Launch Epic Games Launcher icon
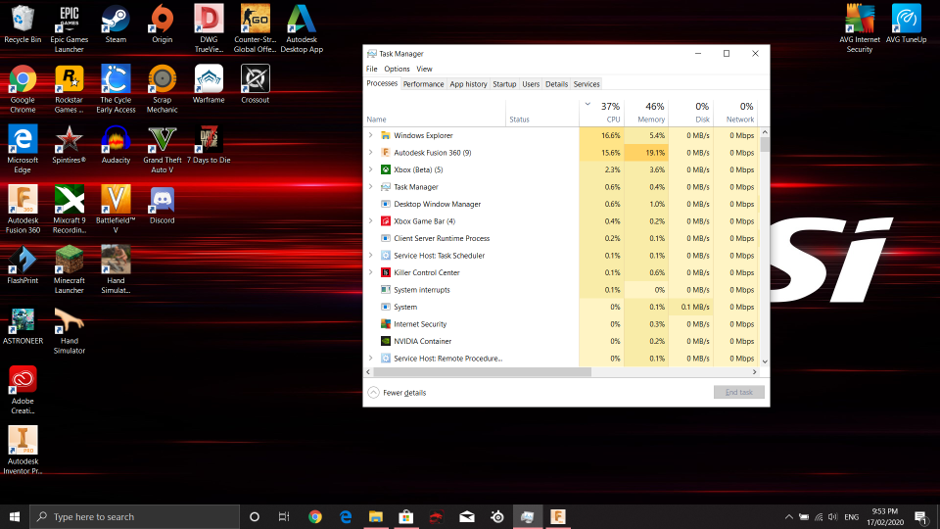The width and height of the screenshot is (940, 529). click(x=69, y=29)
